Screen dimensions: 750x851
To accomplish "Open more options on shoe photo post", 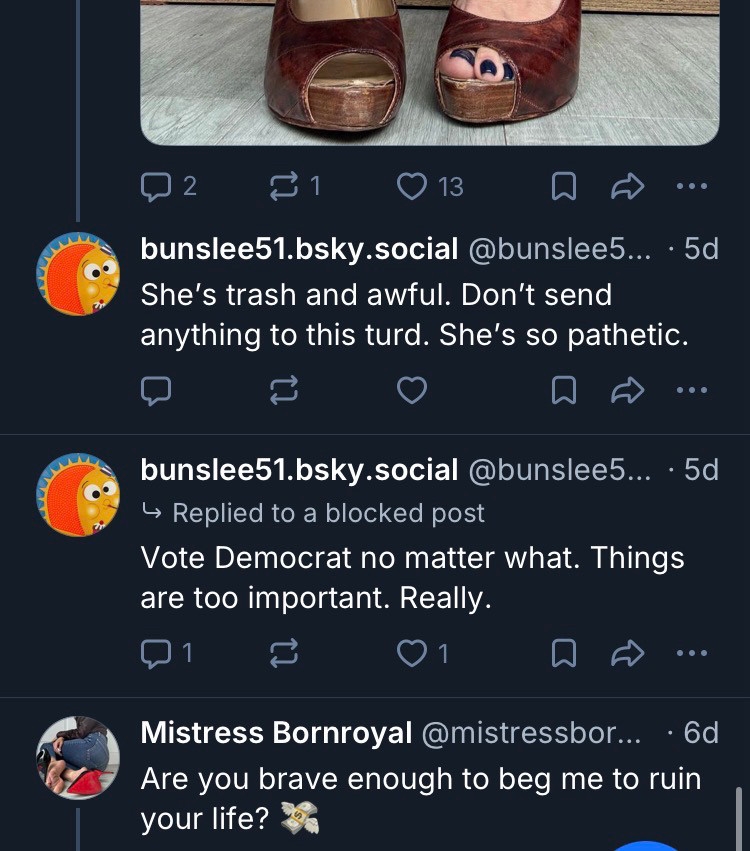I will 691,186.
